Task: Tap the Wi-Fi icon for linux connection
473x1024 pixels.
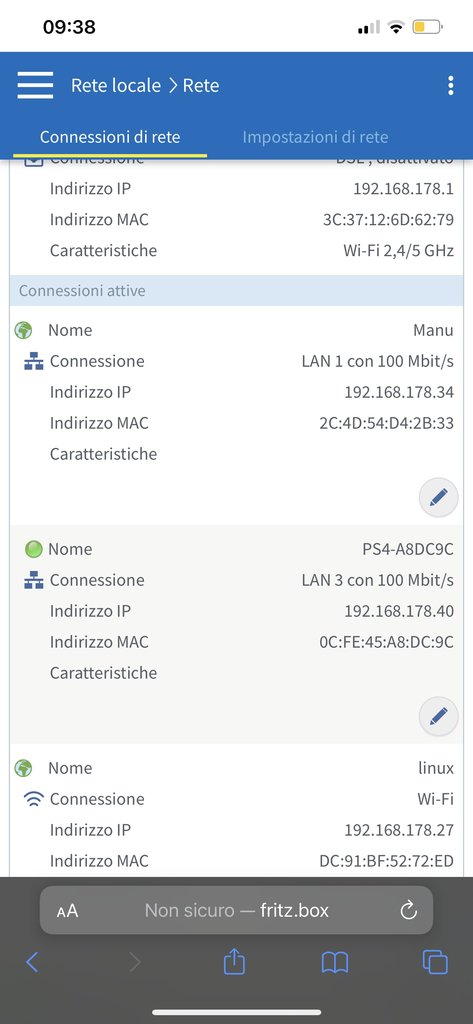Action: [33, 799]
